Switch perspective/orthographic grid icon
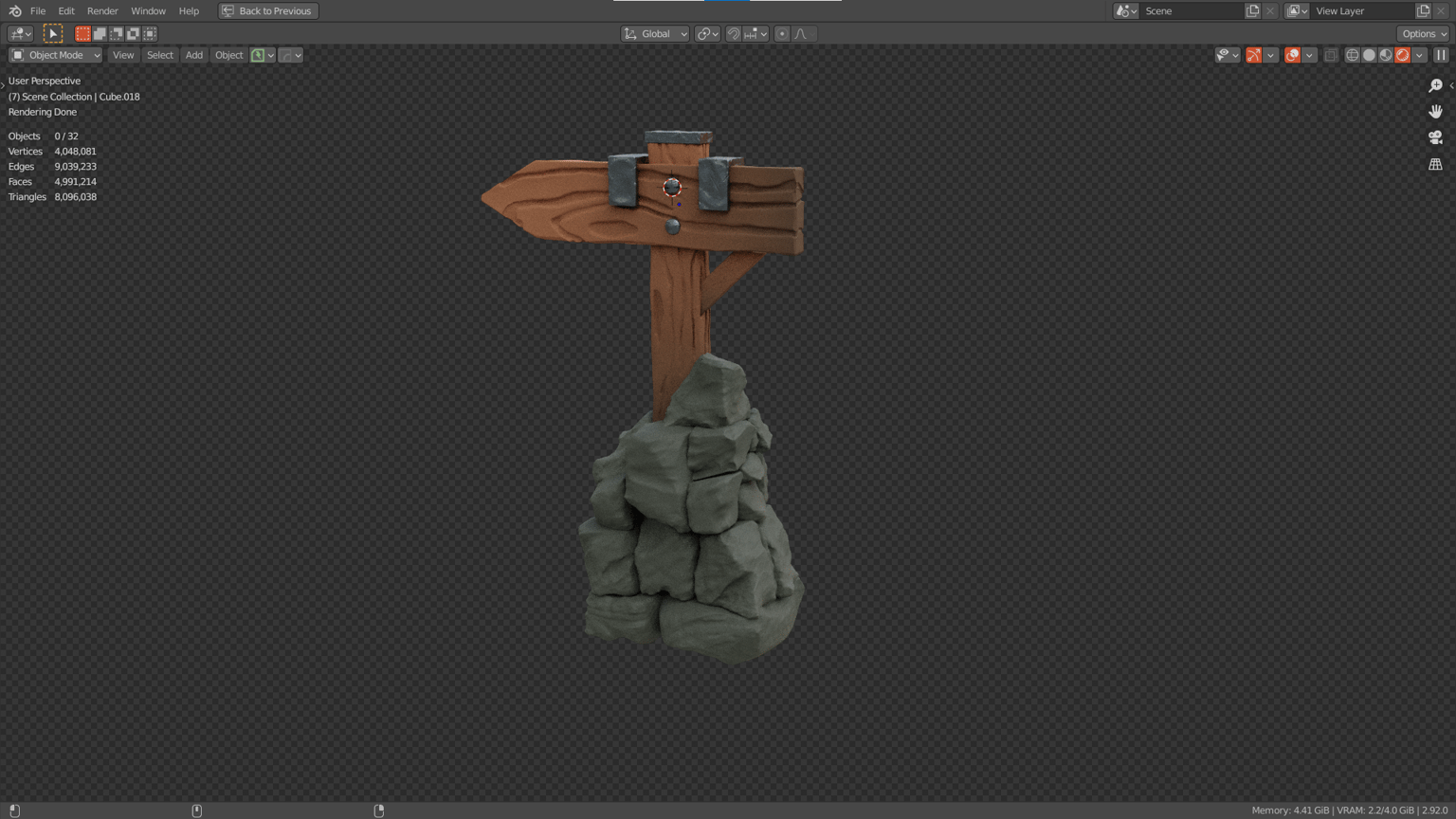This screenshot has width=1456, height=819. tap(1435, 164)
